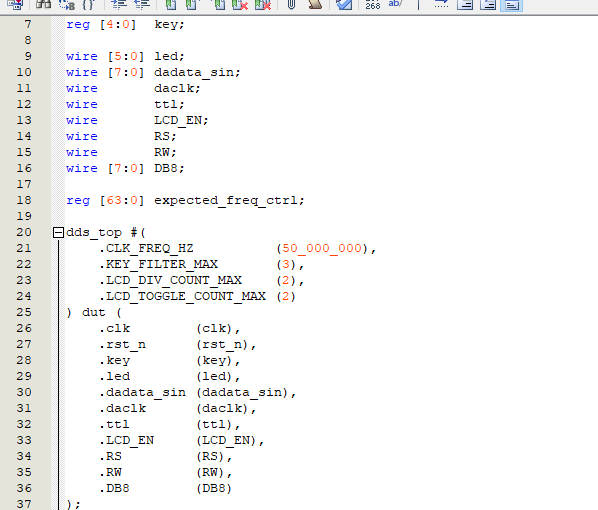Click the ab/ toolbar icon
Image resolution: width=598 pixels, height=510 pixels.
(395, 5)
